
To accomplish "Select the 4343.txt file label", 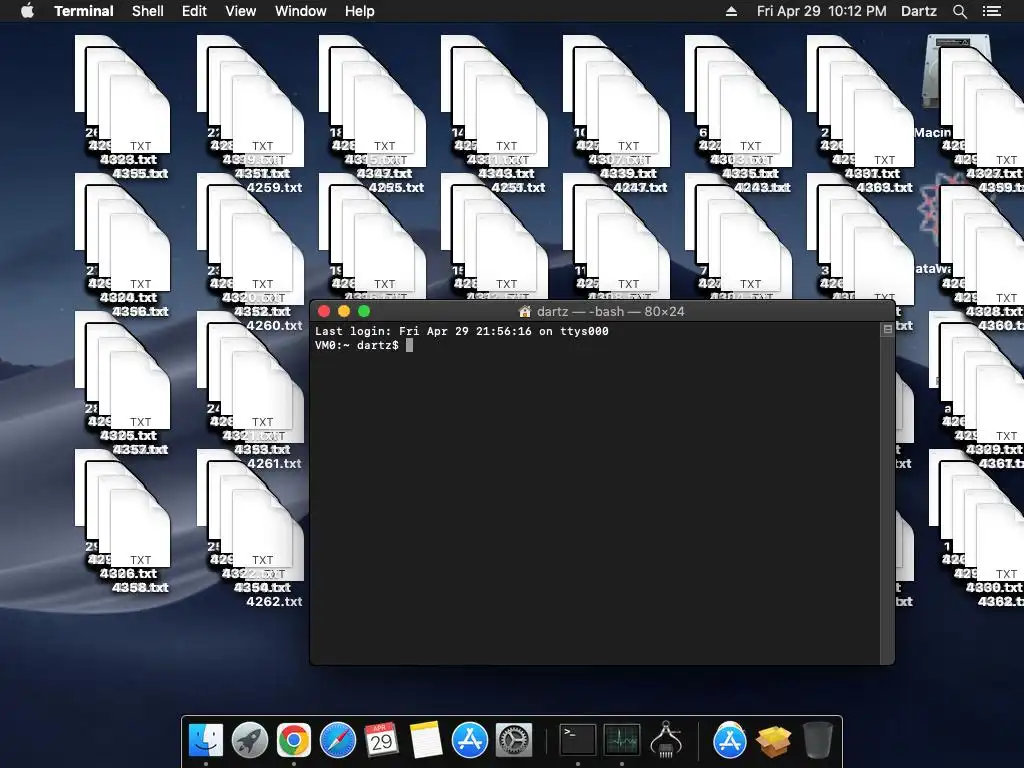I will (x=507, y=174).
